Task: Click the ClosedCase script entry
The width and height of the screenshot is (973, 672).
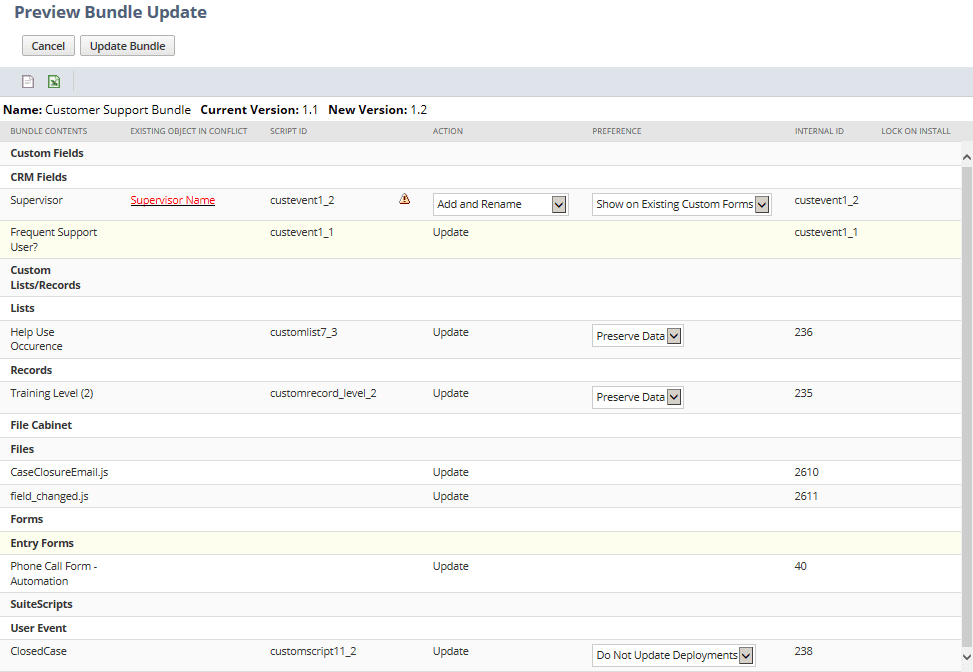Action: coord(38,652)
